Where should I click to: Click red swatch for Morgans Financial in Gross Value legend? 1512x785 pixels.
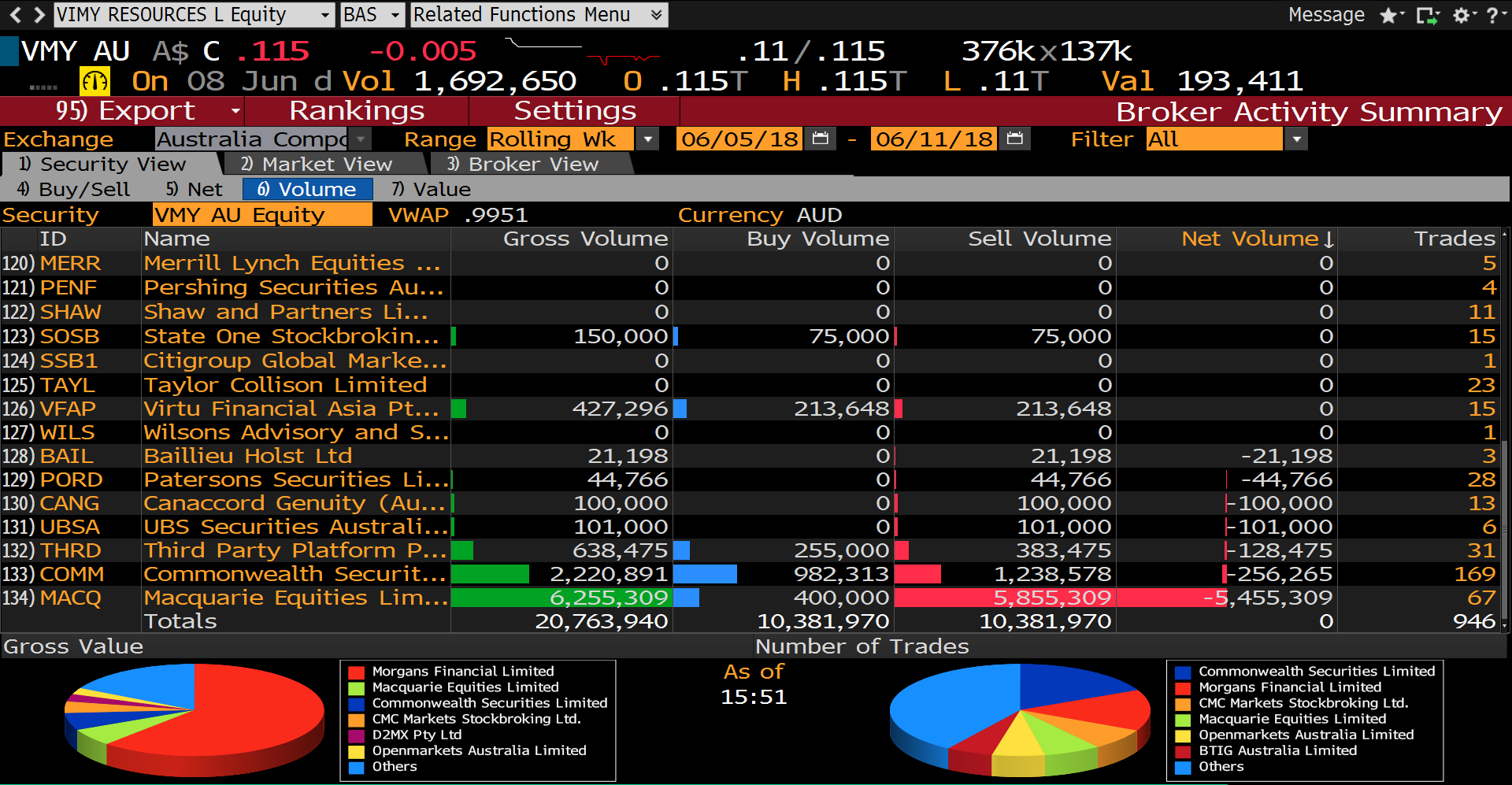(357, 672)
